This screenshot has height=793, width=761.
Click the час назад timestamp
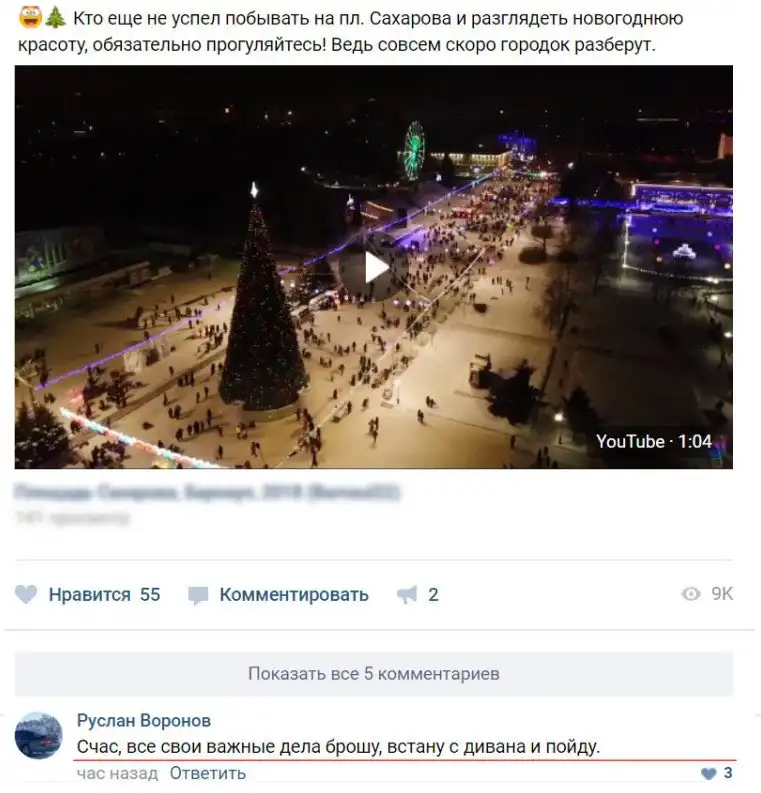117,773
